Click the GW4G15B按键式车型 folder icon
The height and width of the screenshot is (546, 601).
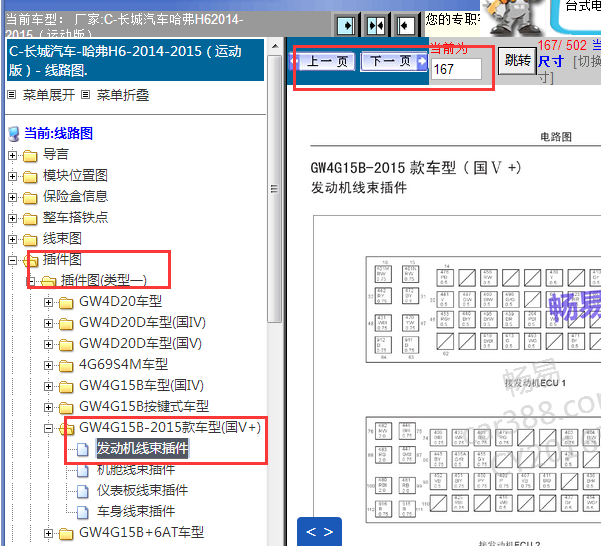pyautogui.click(x=66, y=408)
